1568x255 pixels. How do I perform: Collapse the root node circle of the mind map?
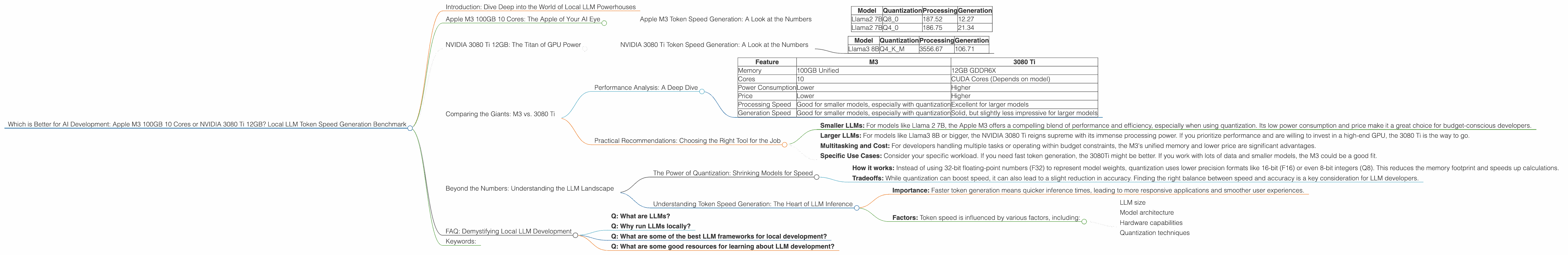pyautogui.click(x=410, y=128)
